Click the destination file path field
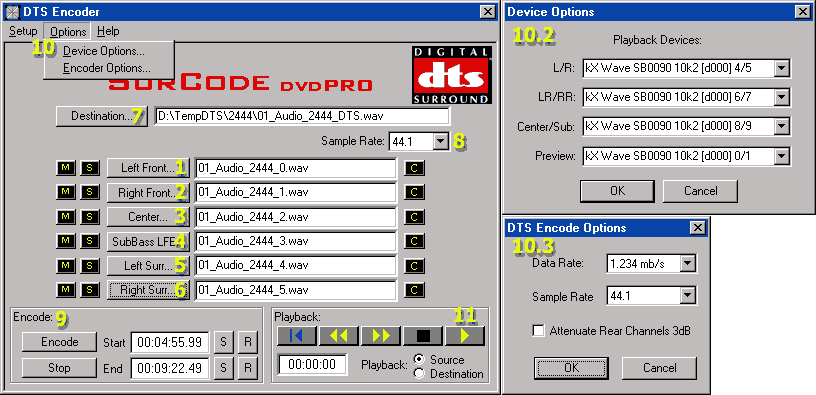The height and width of the screenshot is (395, 816). coord(302,116)
